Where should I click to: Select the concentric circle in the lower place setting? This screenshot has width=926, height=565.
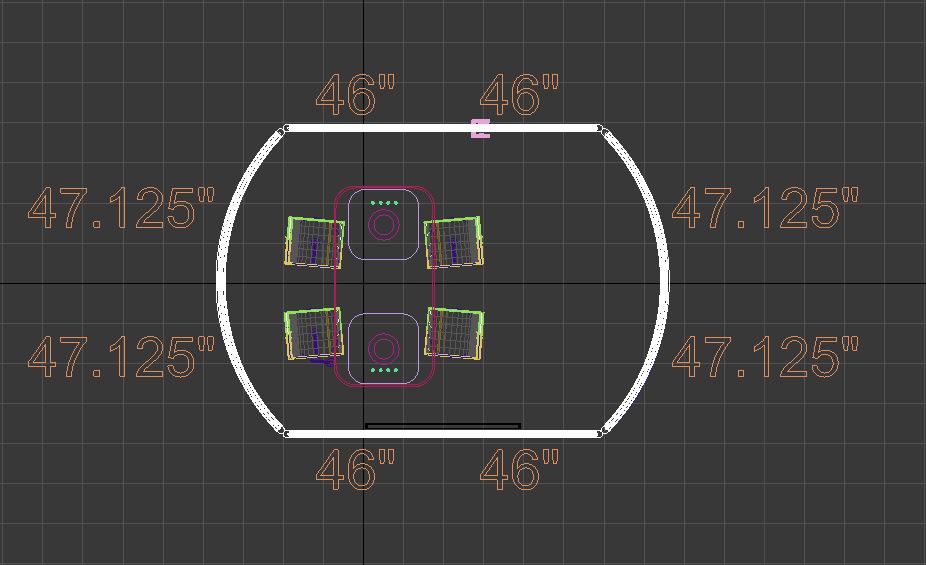pyautogui.click(x=383, y=349)
